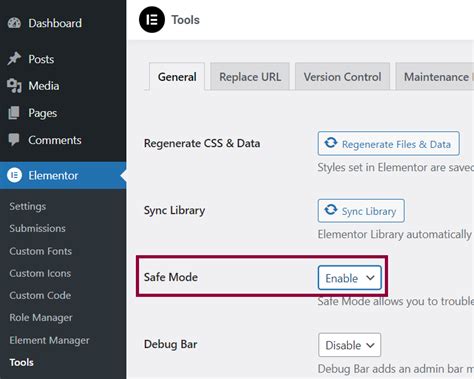Click the Posts pushpin icon
The width and height of the screenshot is (474, 379).
point(14,59)
